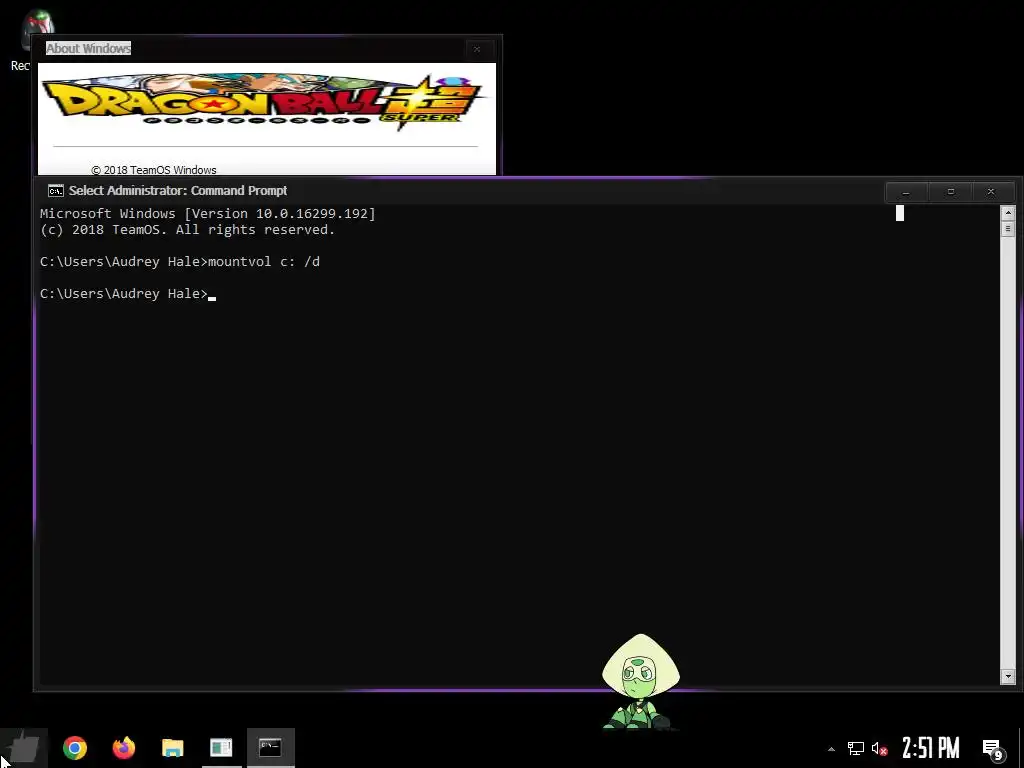
Task: Launch Firefox from the taskbar
Action: coord(123,748)
